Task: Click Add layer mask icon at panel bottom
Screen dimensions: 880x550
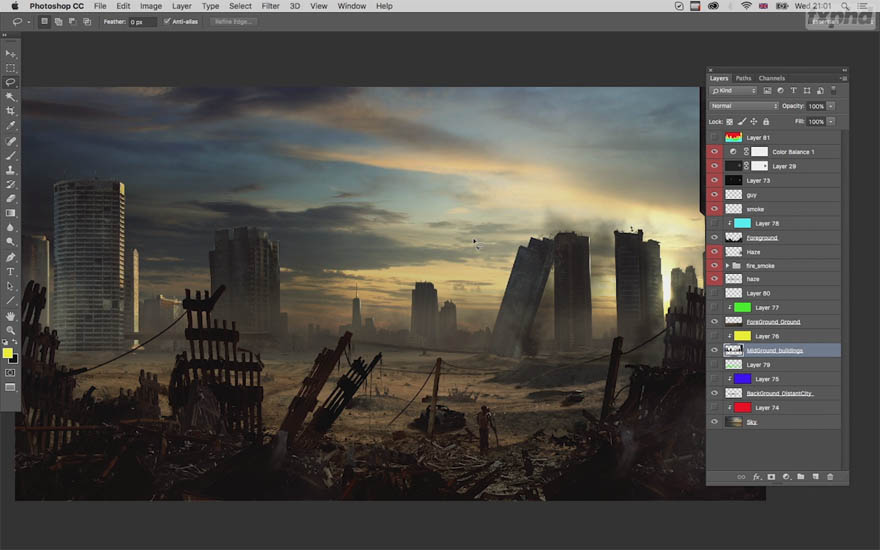Action: pyautogui.click(x=771, y=477)
